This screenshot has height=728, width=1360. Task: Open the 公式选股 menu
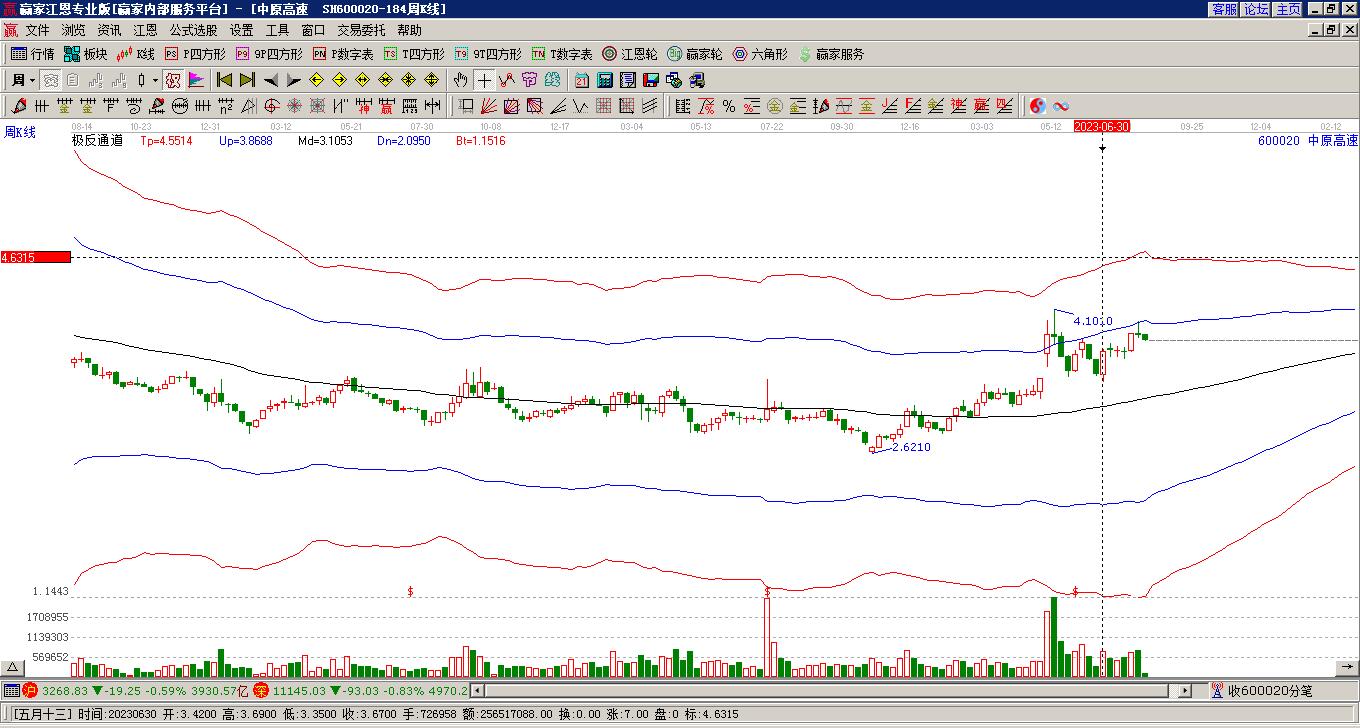tap(193, 31)
